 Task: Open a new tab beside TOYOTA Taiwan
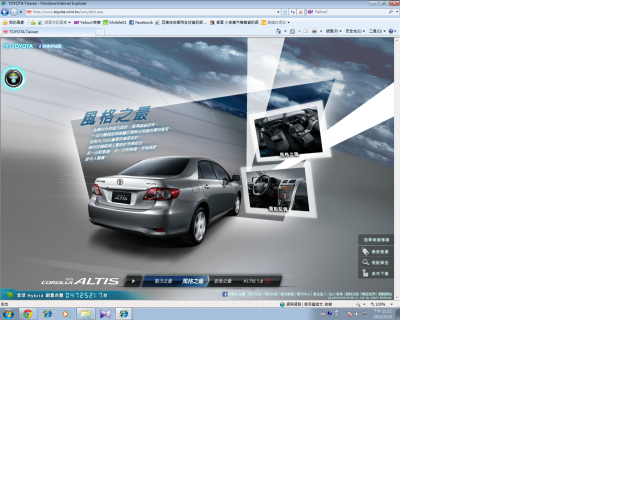pyautogui.click(x=100, y=32)
